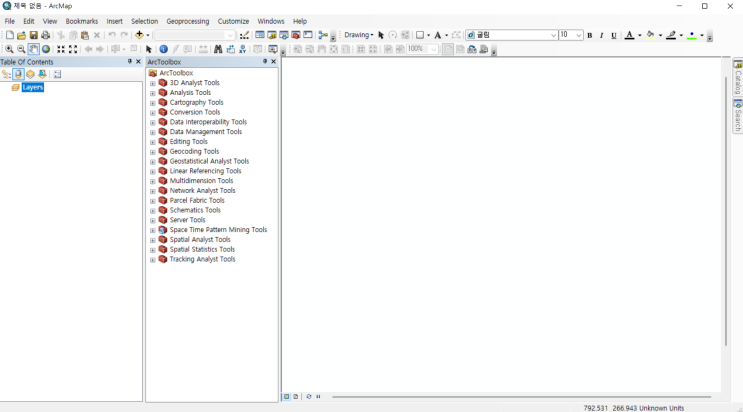This screenshot has height=412, width=743.
Task: Select Spatial Statistics Tools toolbox
Action: pos(202,249)
